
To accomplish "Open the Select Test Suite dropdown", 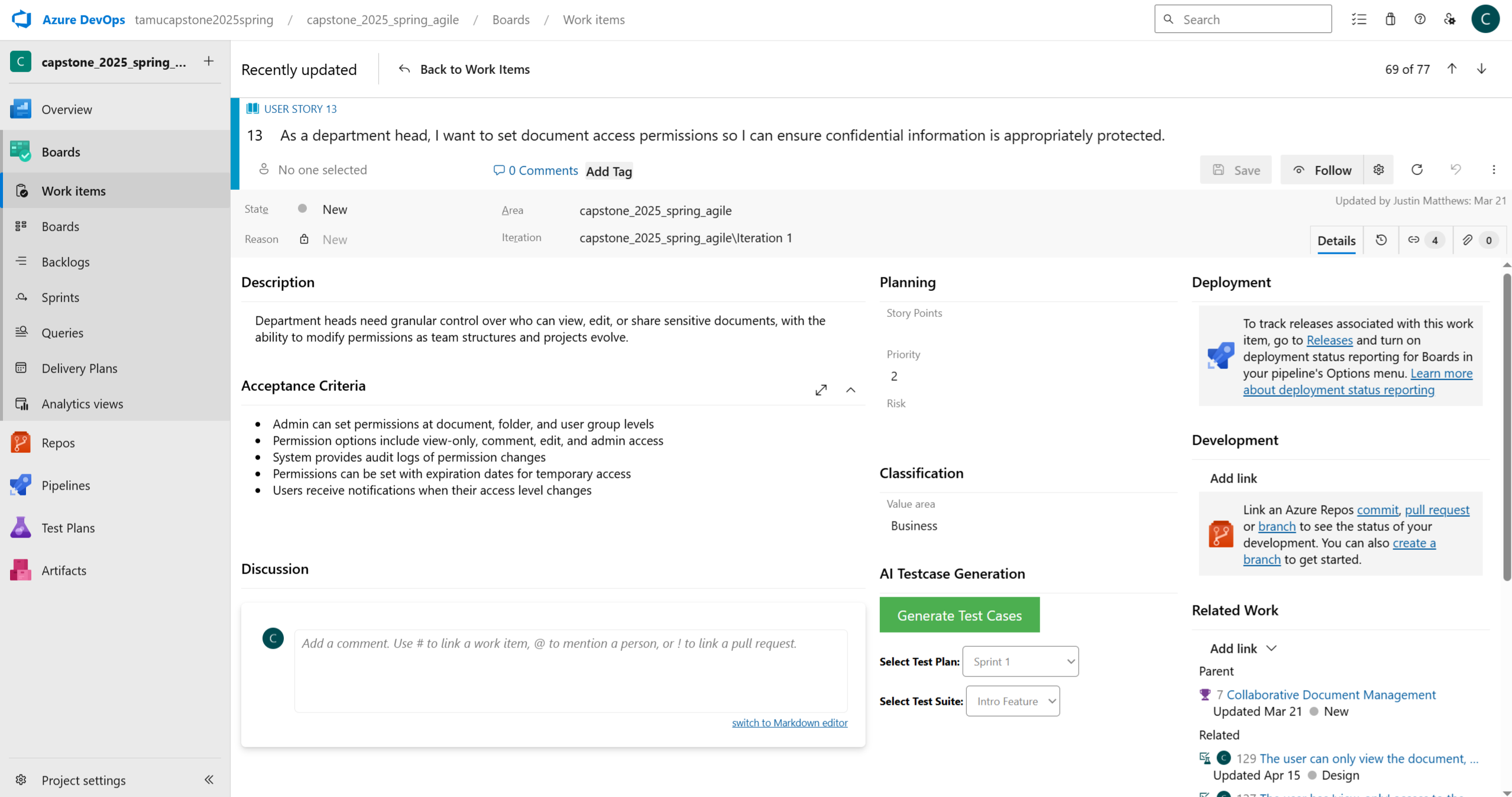I will (1012, 701).
